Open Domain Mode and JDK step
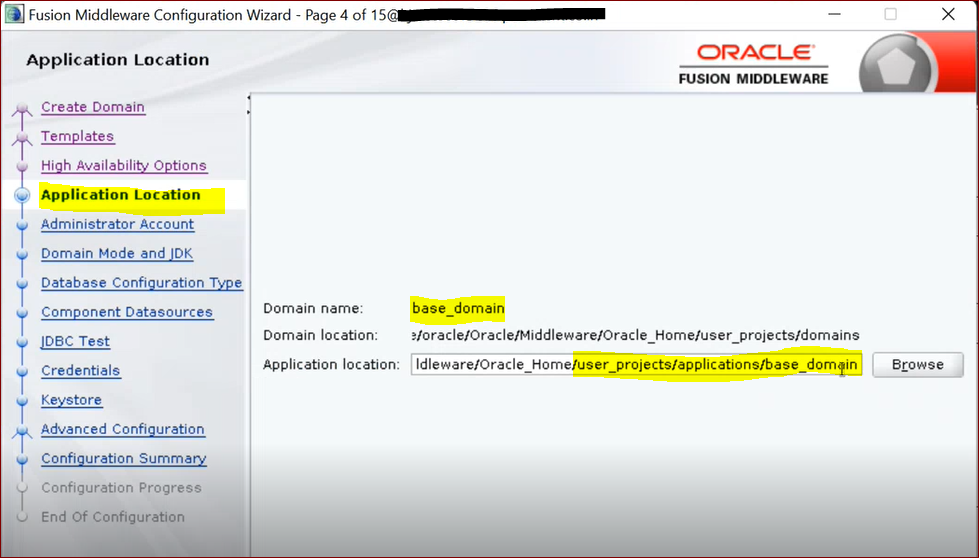Screen dimensions: 979x558 click(x=117, y=253)
